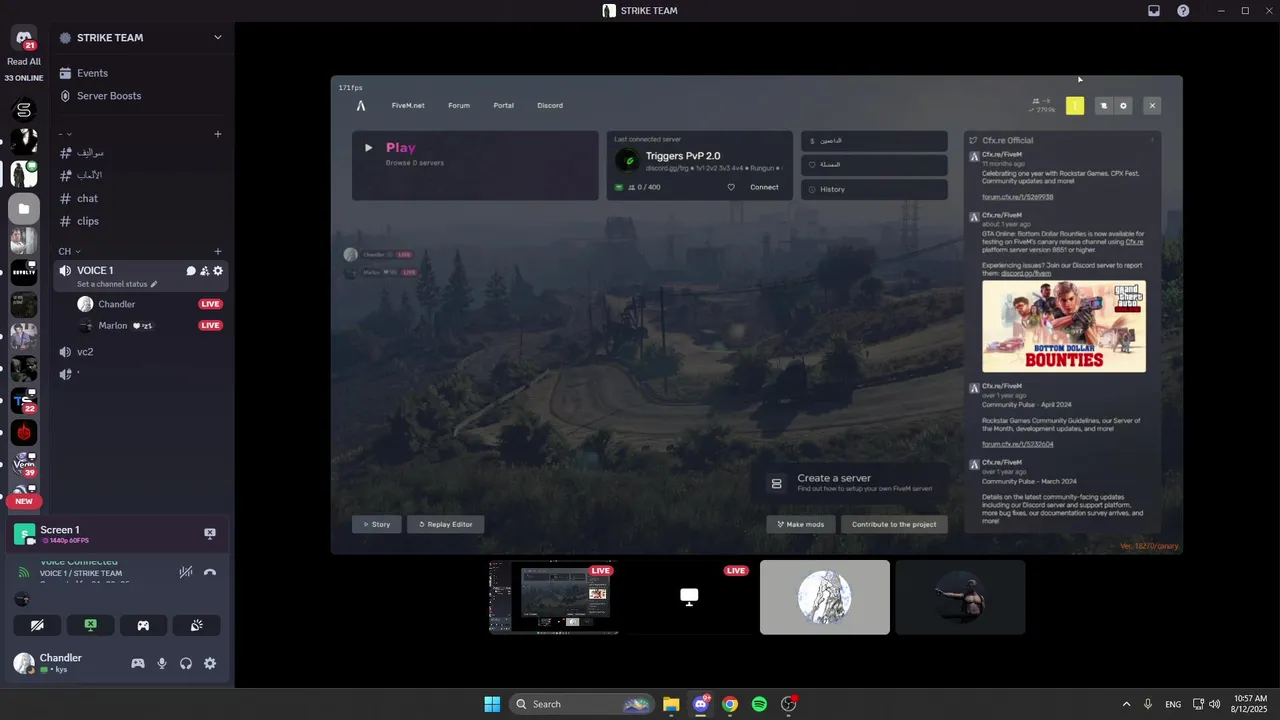Click Make mods button

(801, 524)
